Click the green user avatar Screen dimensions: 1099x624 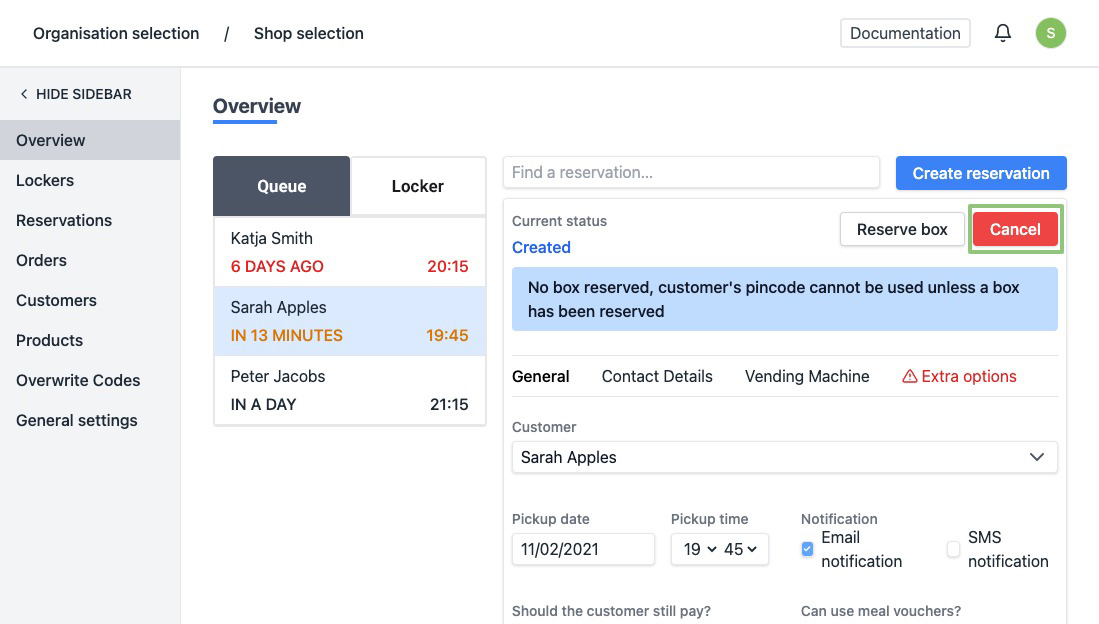(x=1050, y=33)
